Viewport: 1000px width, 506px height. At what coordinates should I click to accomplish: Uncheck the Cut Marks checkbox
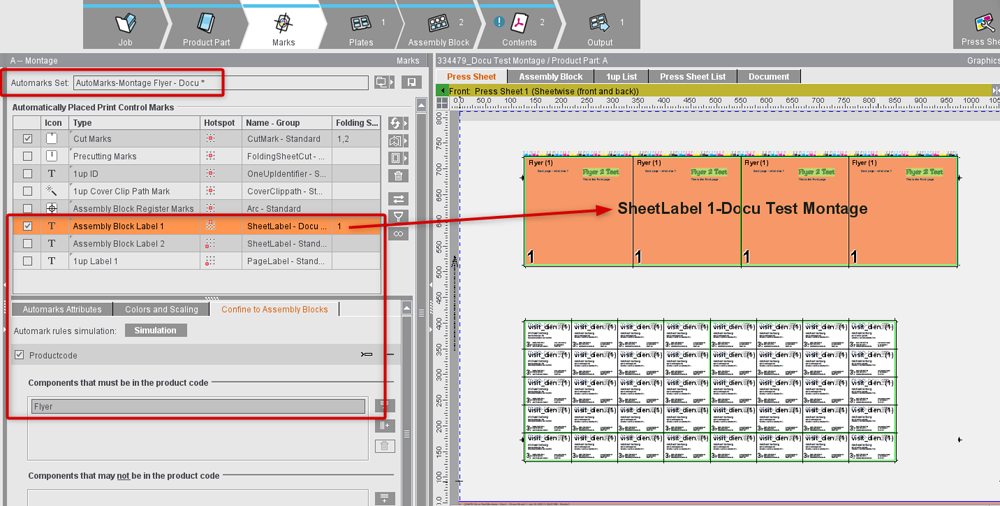(x=27, y=139)
